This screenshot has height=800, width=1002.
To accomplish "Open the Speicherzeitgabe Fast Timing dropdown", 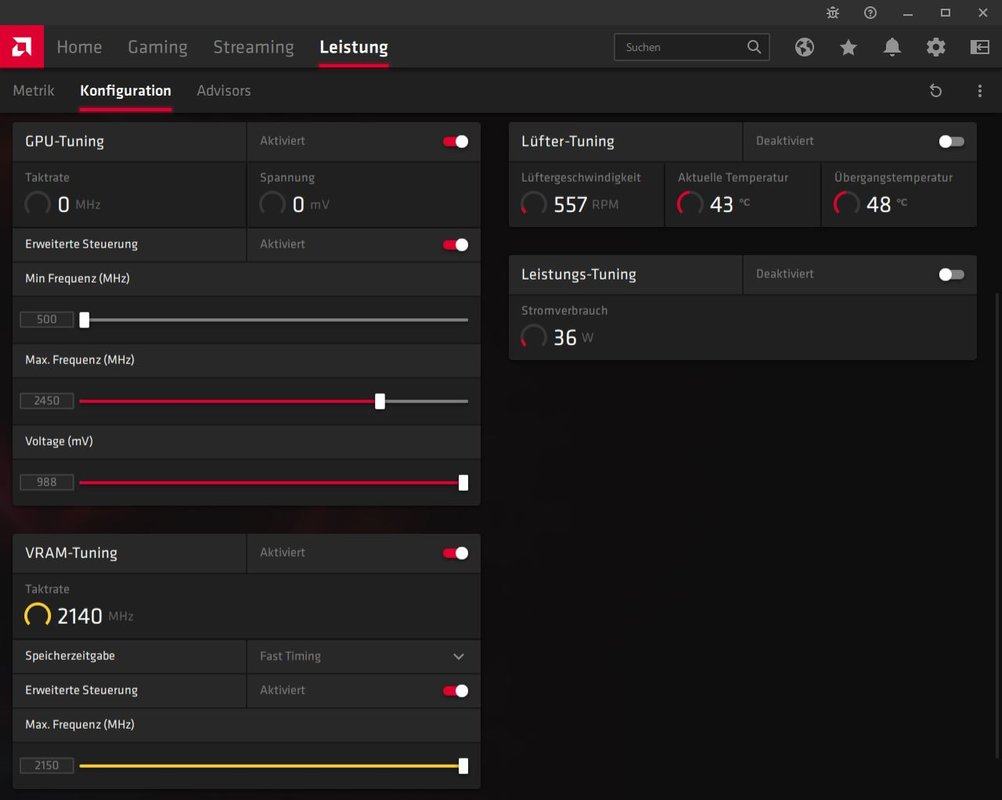I will 363,656.
